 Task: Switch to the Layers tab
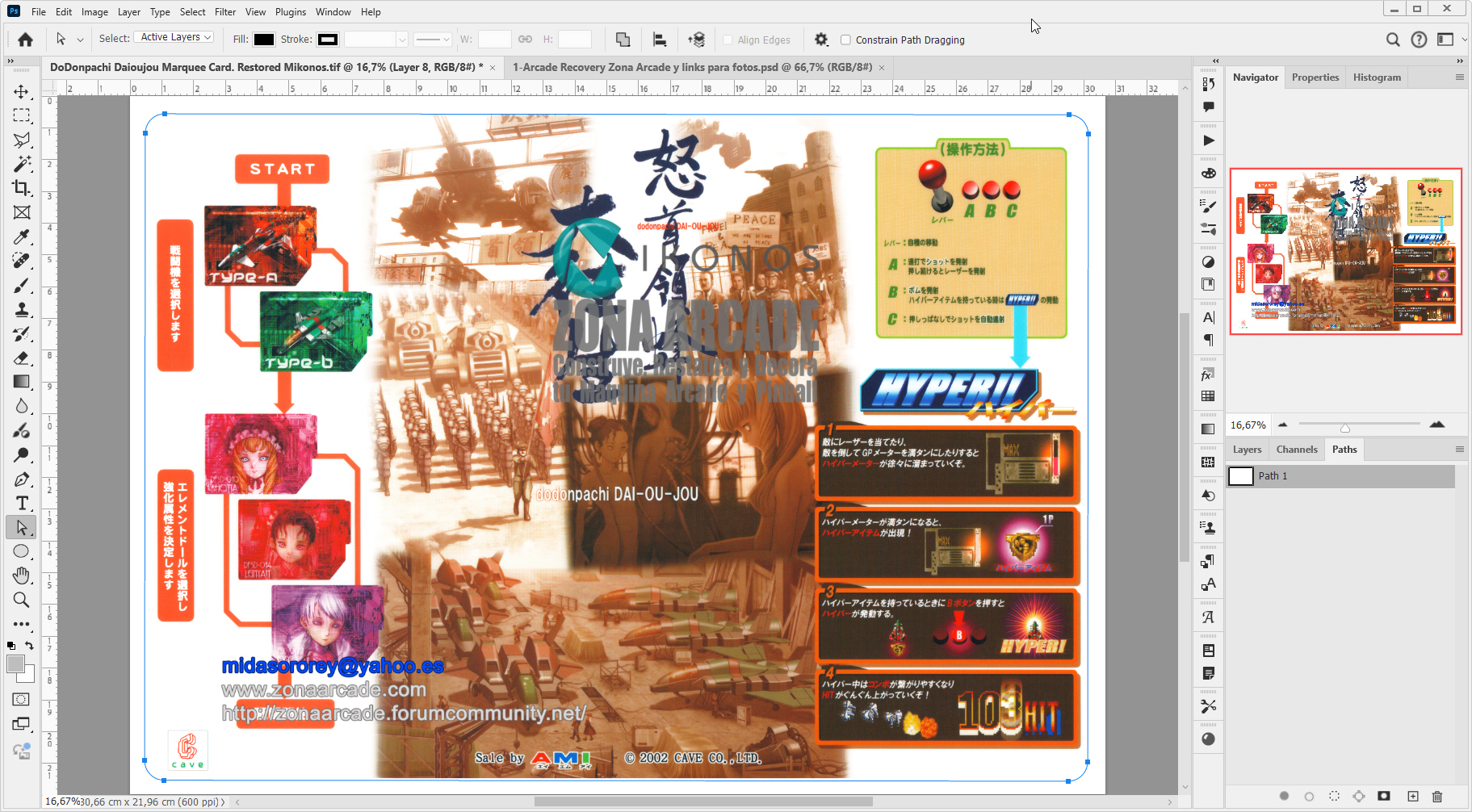pyautogui.click(x=1247, y=450)
